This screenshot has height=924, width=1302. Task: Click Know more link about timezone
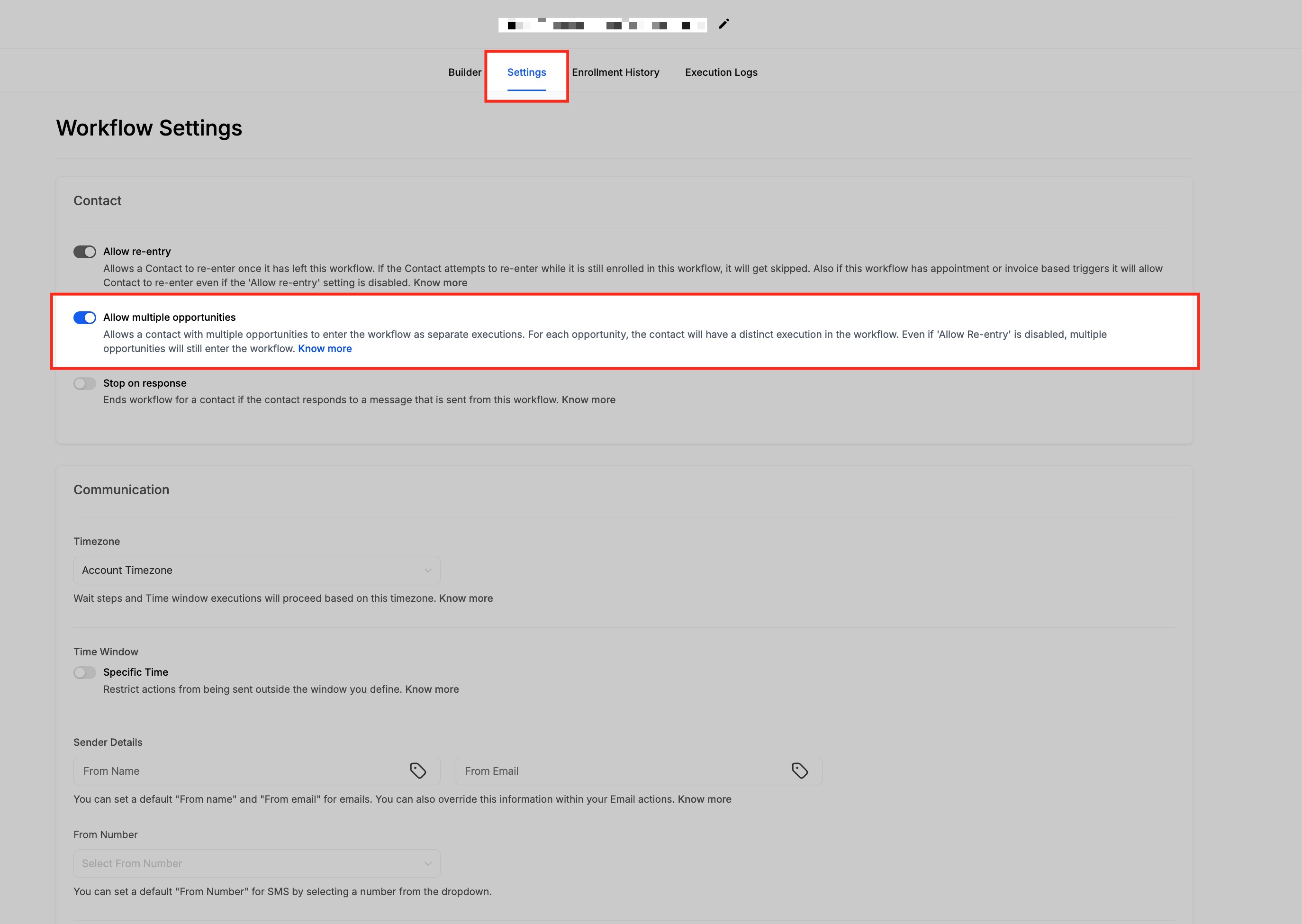pyautogui.click(x=466, y=598)
